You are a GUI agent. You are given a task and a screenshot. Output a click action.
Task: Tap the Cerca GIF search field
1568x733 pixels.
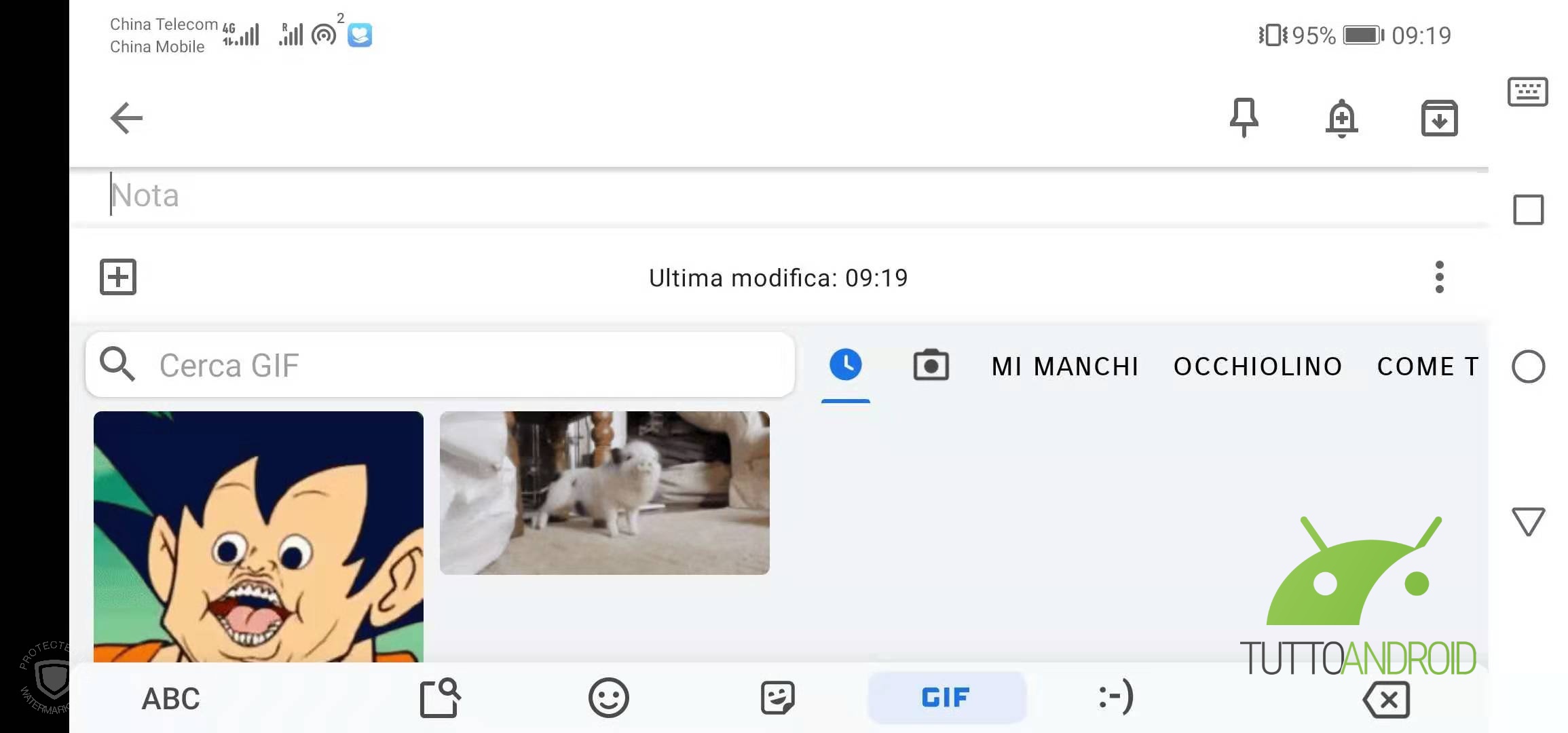[x=440, y=365]
